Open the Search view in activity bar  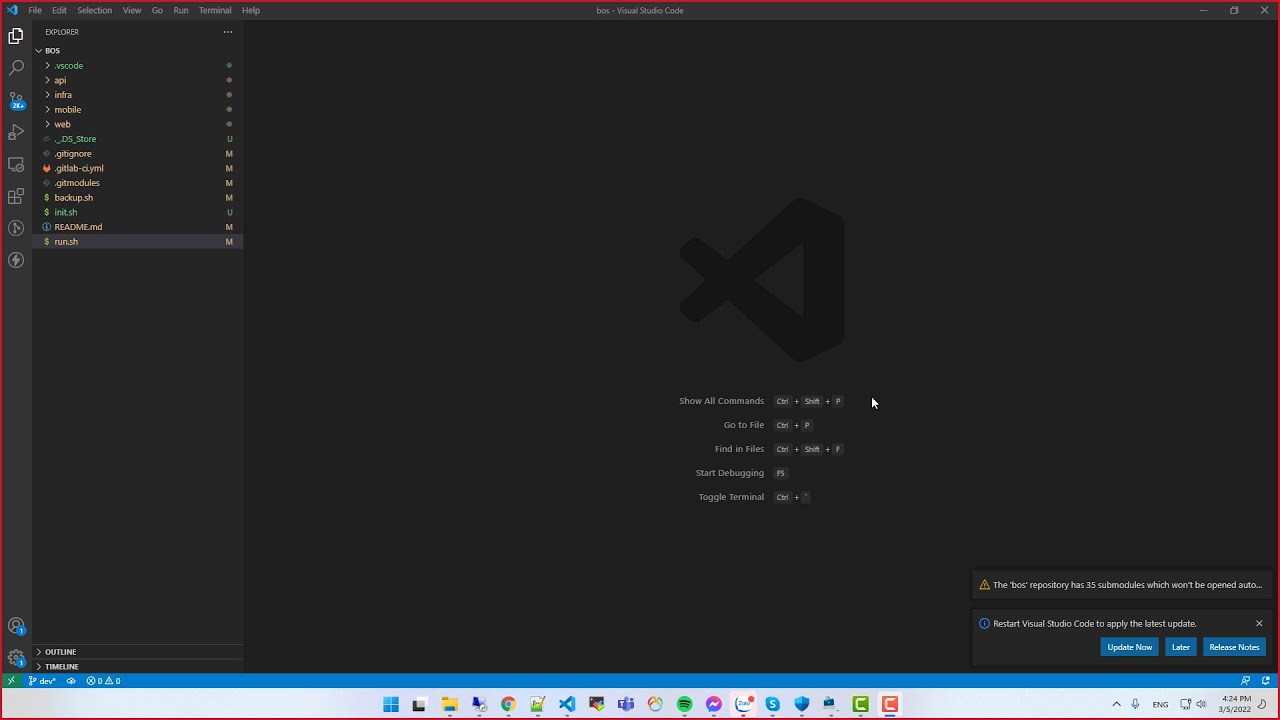point(16,68)
